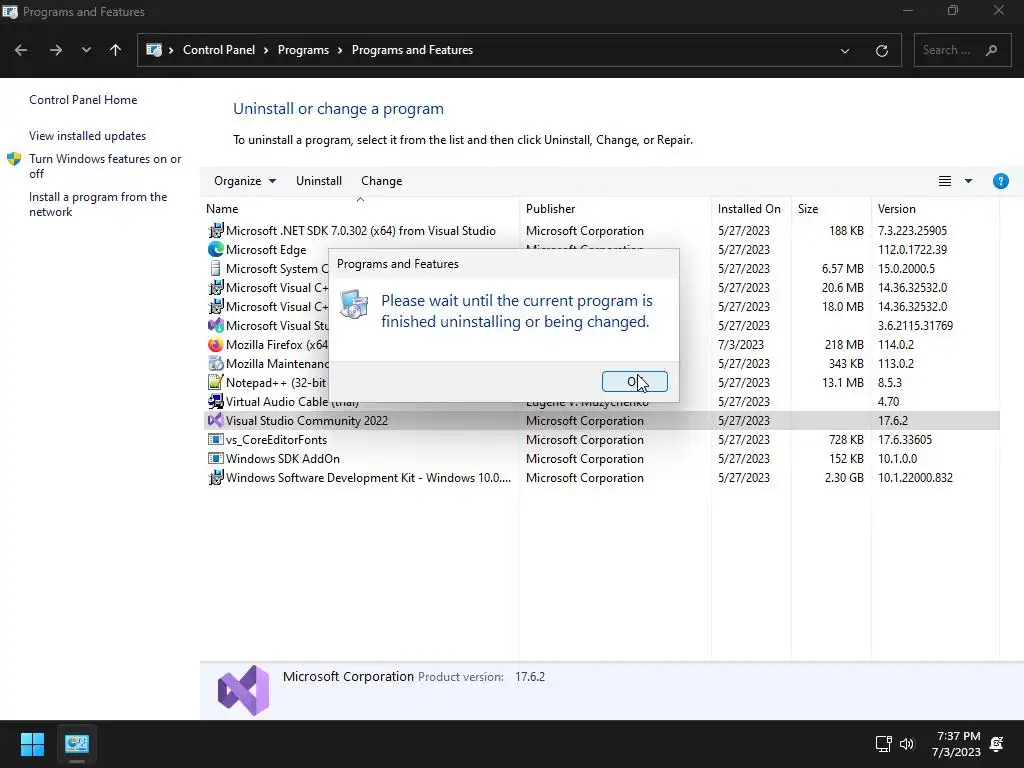This screenshot has width=1024, height=768.
Task: Select the Microsoft System C... row icon
Action: click(216, 268)
